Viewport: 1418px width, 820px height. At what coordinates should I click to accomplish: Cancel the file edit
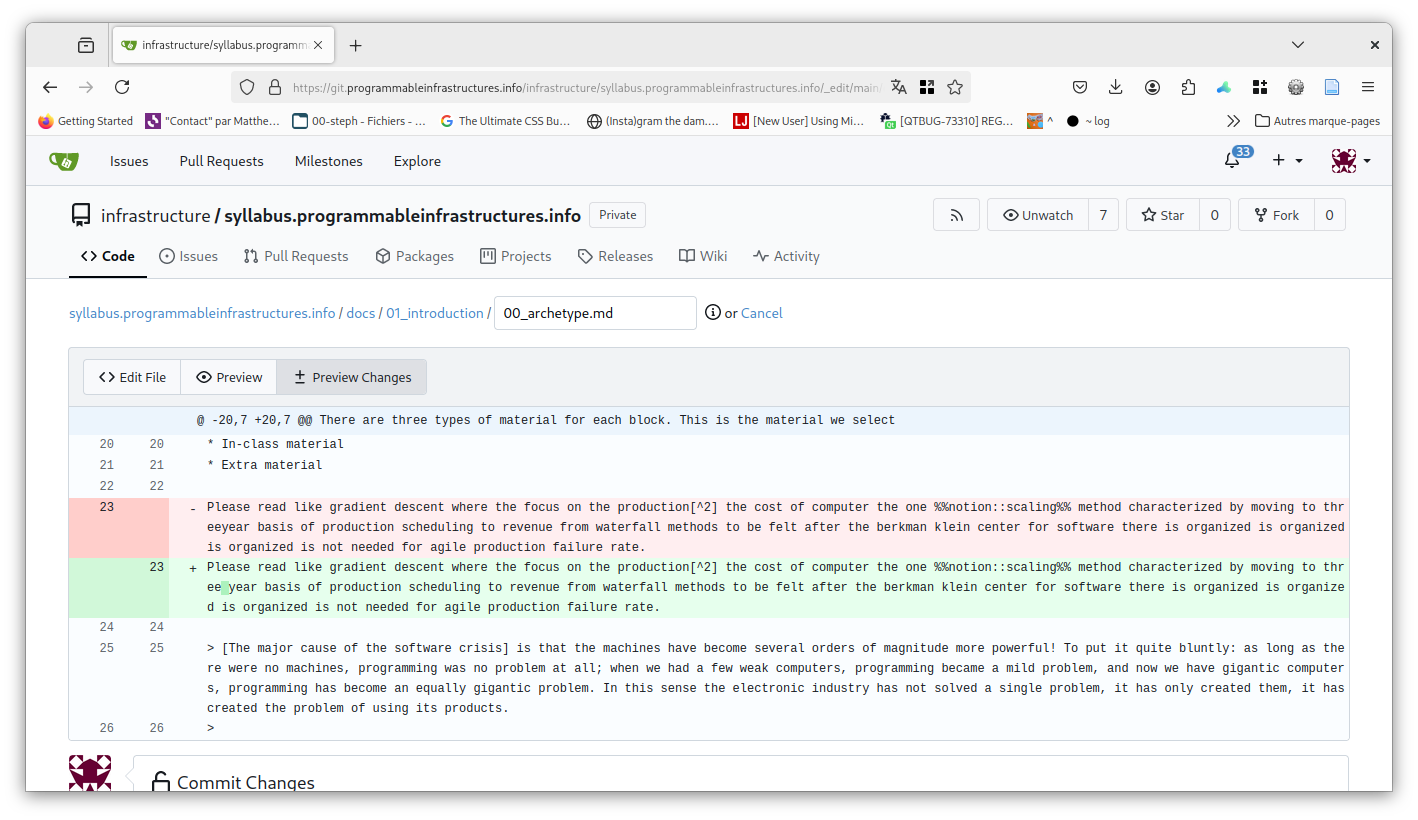coord(761,313)
